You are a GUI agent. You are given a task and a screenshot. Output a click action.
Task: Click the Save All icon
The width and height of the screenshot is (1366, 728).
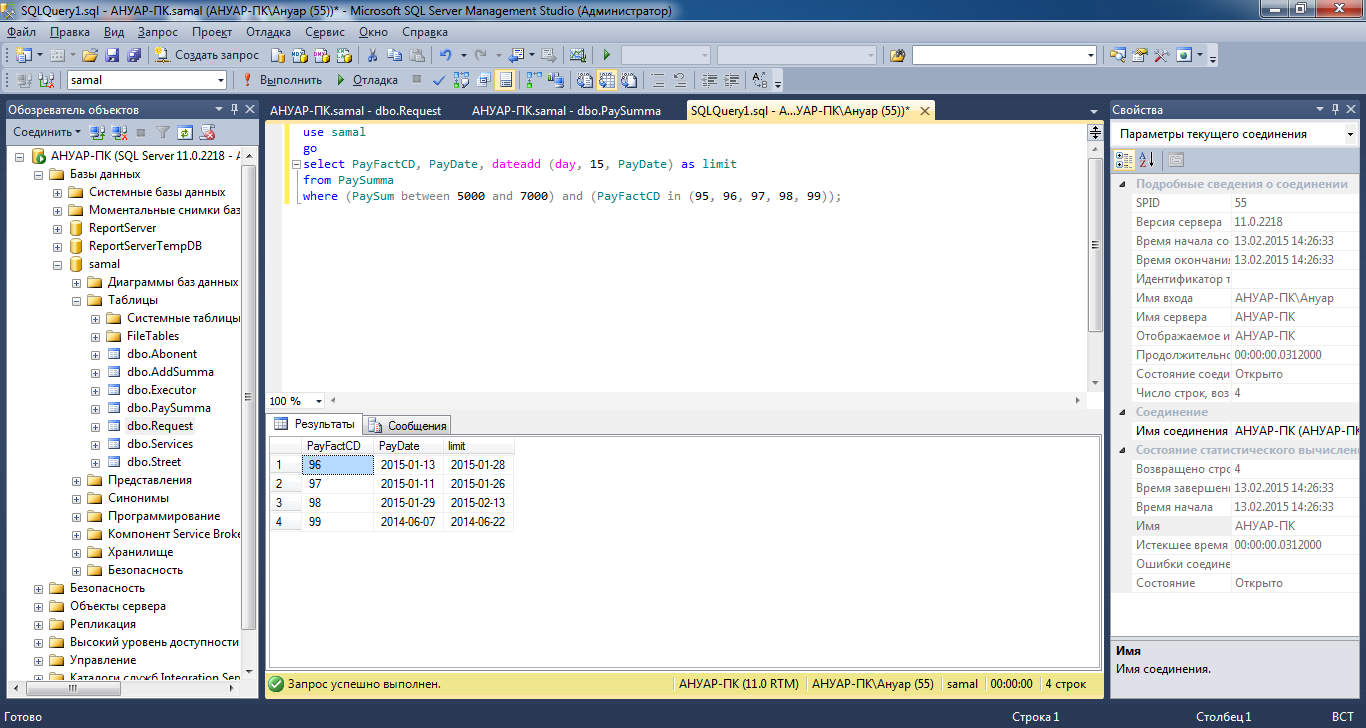[x=134, y=56]
